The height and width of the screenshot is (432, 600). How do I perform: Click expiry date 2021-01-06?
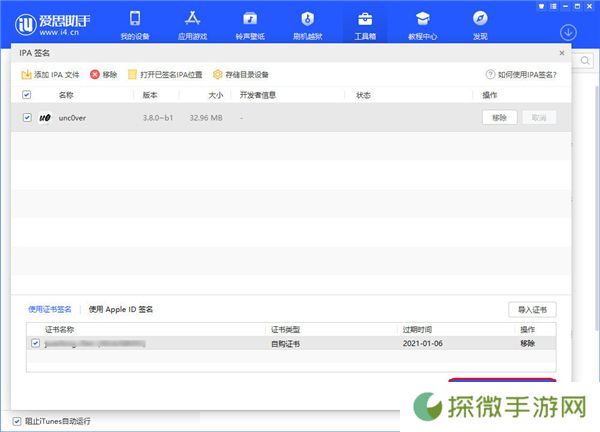pos(422,344)
